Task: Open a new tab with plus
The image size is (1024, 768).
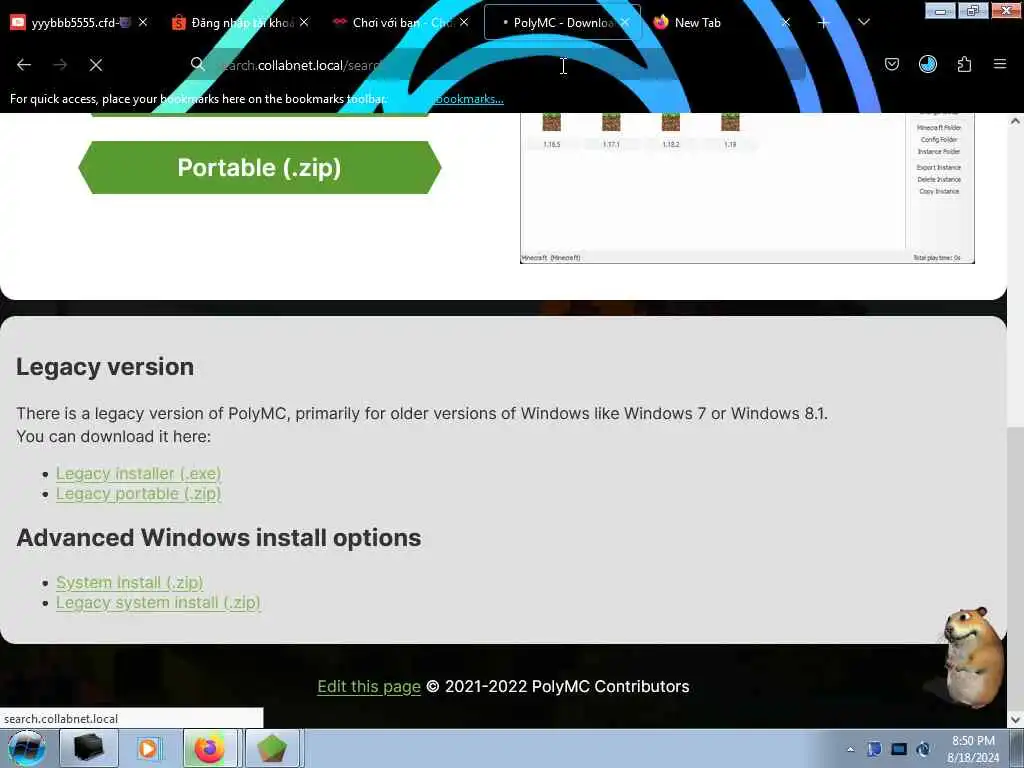Action: pos(824,23)
